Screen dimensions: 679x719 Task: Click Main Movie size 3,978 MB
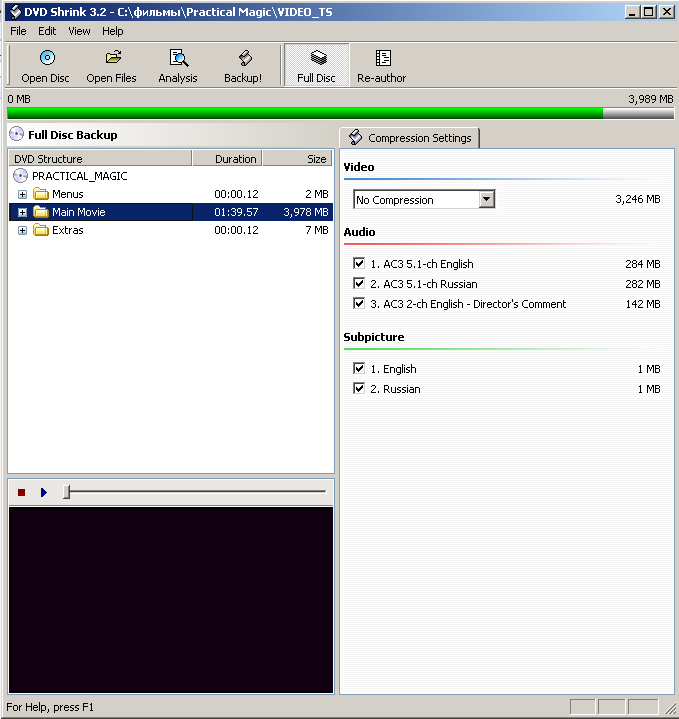pyautogui.click(x=306, y=212)
